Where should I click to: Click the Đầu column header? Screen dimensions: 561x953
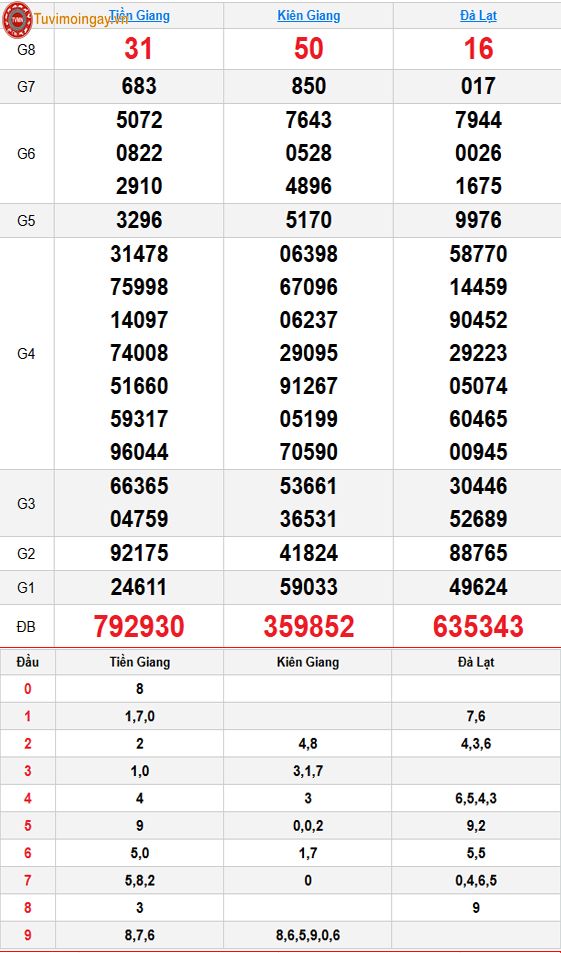click(28, 662)
